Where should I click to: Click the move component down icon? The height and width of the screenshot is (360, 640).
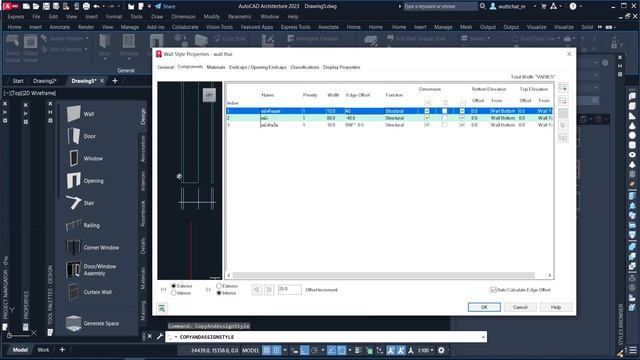click(563, 125)
